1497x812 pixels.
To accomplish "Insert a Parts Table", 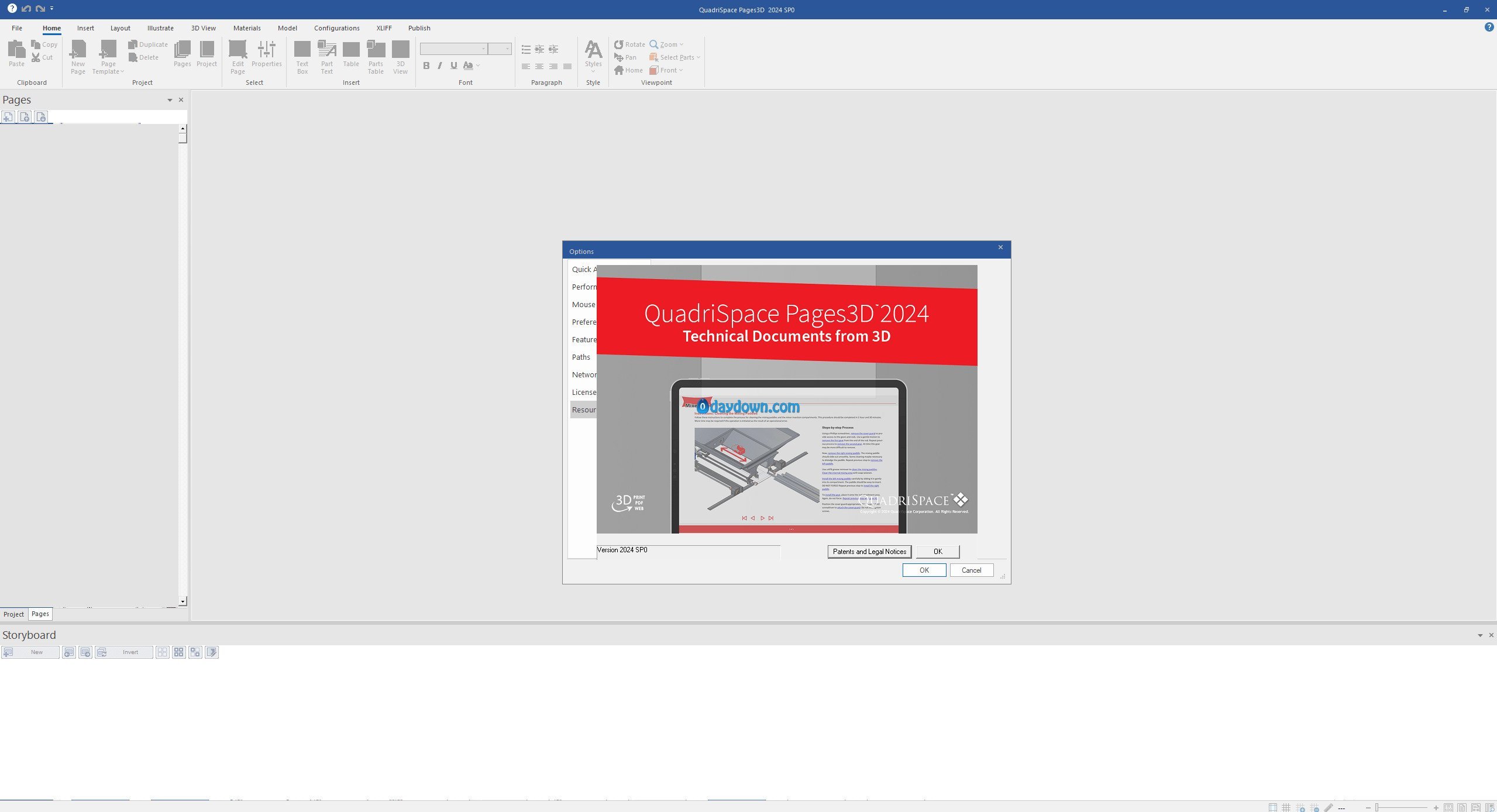I will point(376,50).
